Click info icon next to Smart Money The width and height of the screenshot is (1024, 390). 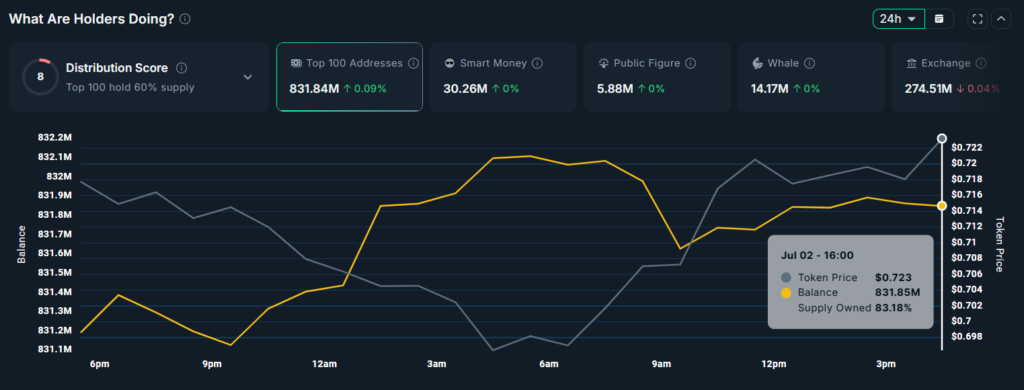pyautogui.click(x=537, y=63)
